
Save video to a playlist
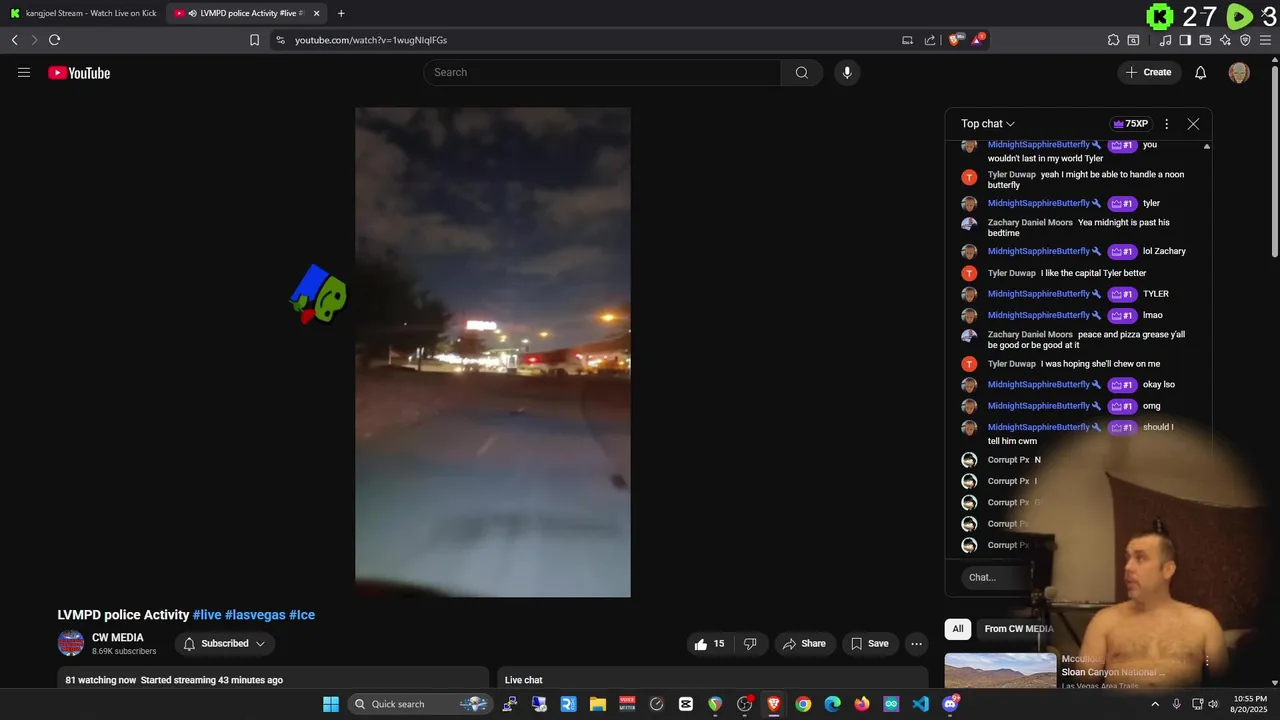(x=869, y=644)
